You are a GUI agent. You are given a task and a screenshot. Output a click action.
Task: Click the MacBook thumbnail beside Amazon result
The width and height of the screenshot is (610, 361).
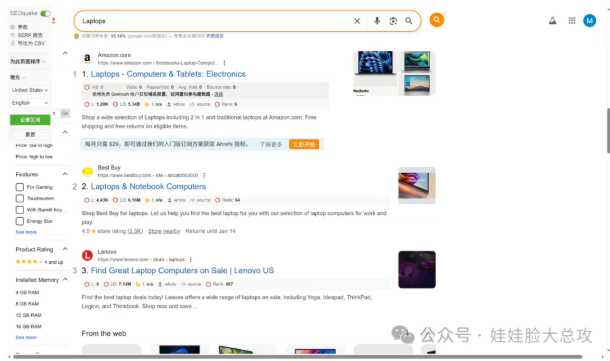(x=375, y=73)
